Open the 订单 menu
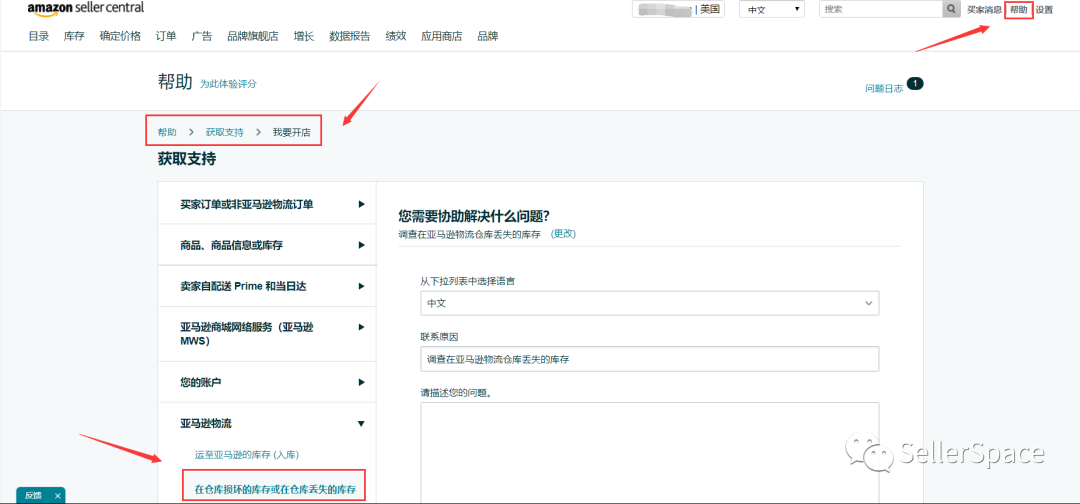The width and height of the screenshot is (1080, 504). tap(166, 36)
